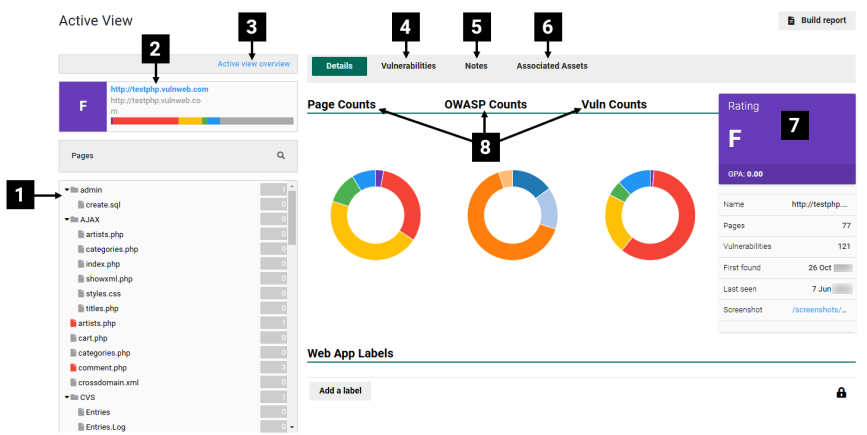This screenshot has height=435, width=867.
Task: Click the pages tree scrollbar thumb
Action: coord(292,218)
